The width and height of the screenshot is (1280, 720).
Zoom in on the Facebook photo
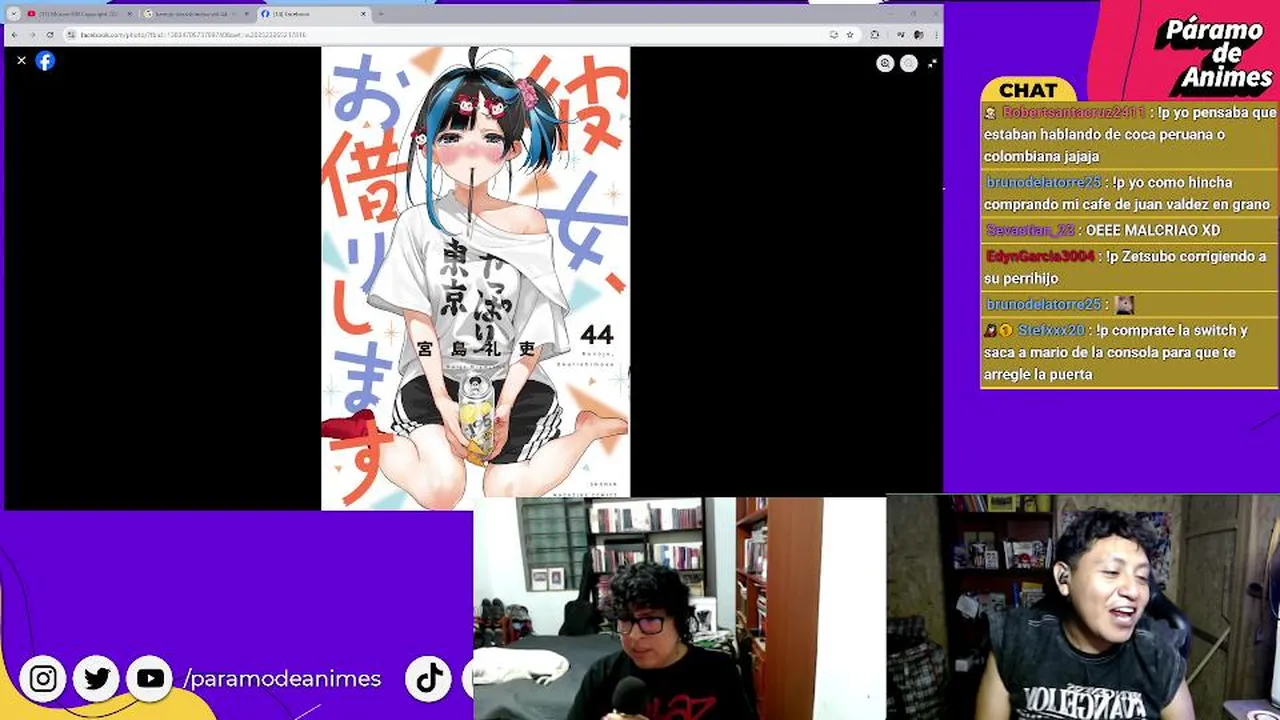pyautogui.click(x=885, y=63)
